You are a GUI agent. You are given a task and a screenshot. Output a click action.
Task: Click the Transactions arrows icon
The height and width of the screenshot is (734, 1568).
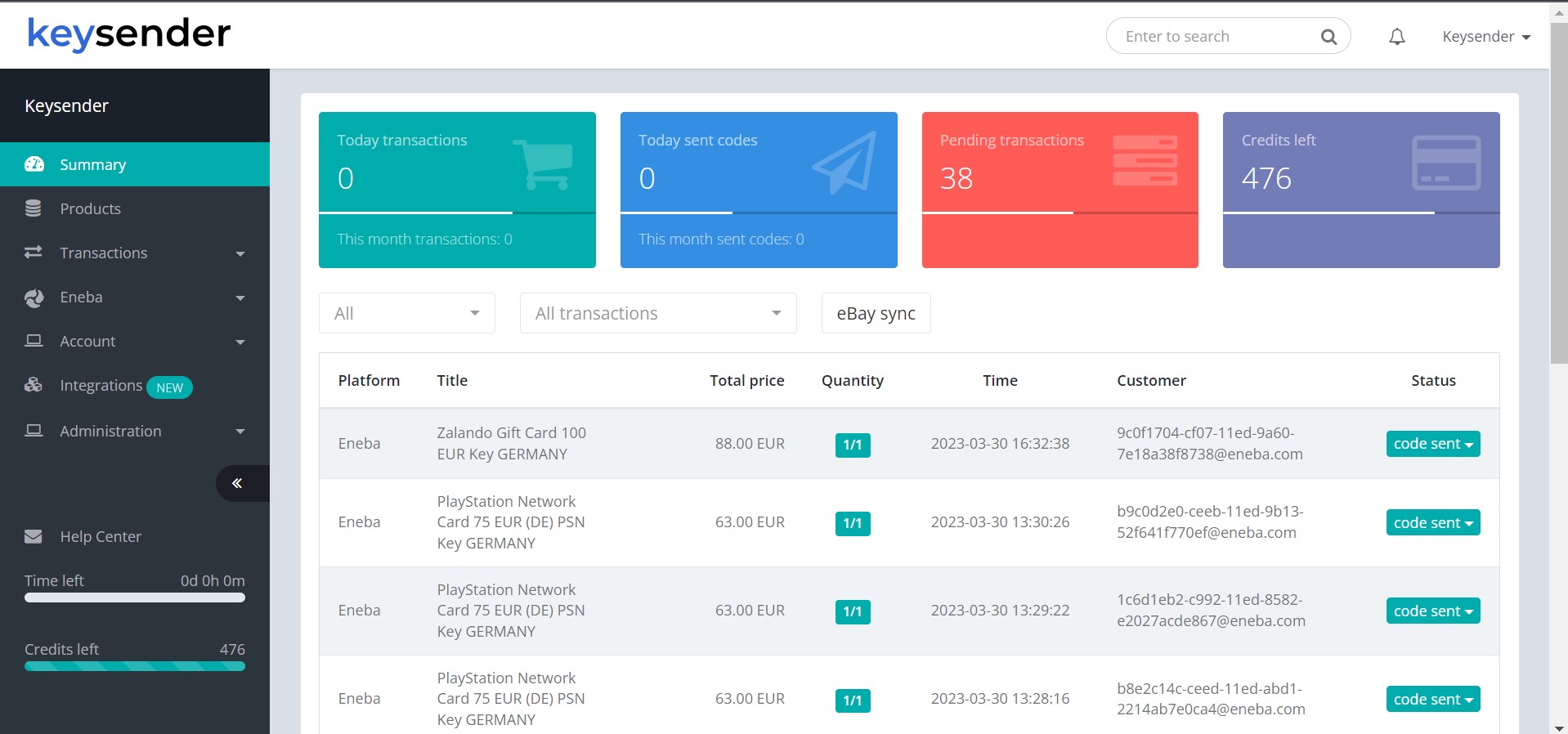[x=34, y=253]
